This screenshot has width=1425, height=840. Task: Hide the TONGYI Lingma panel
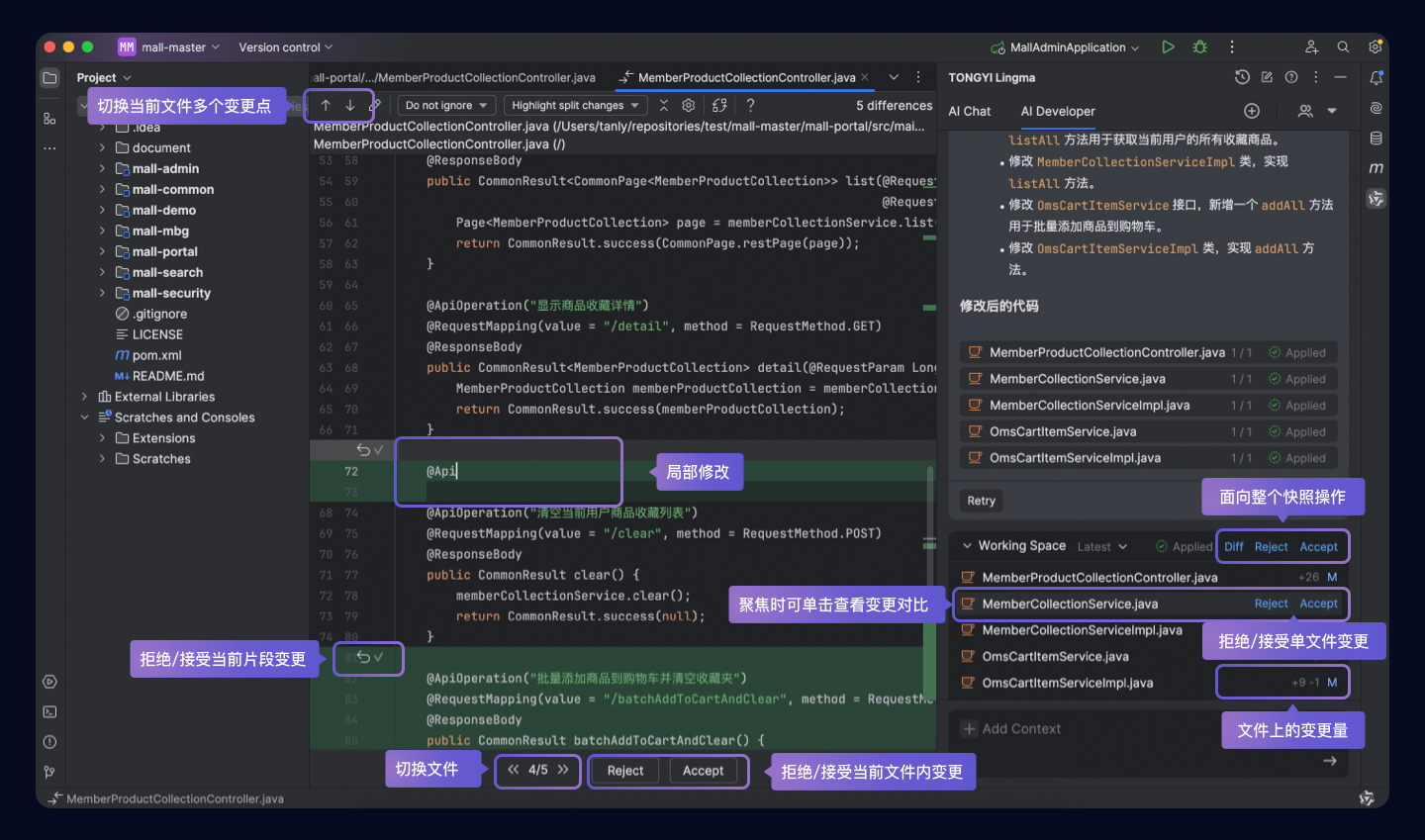click(x=1340, y=77)
